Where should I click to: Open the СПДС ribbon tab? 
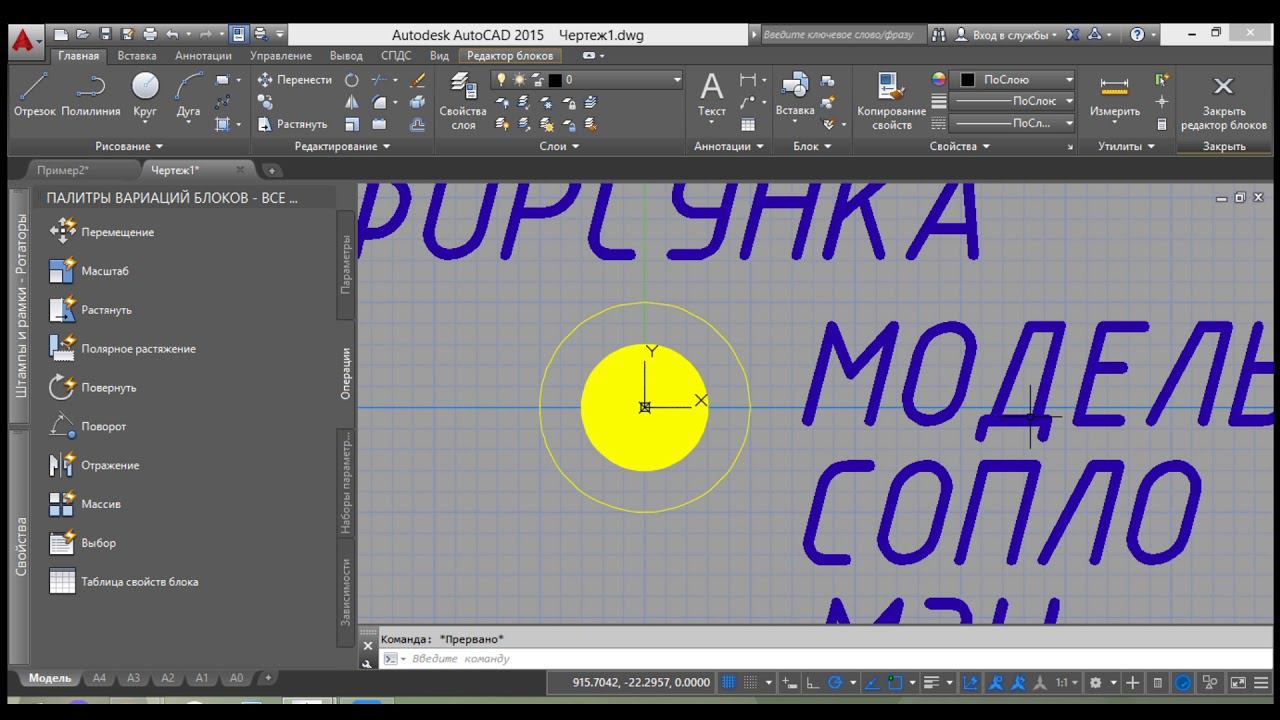396,56
